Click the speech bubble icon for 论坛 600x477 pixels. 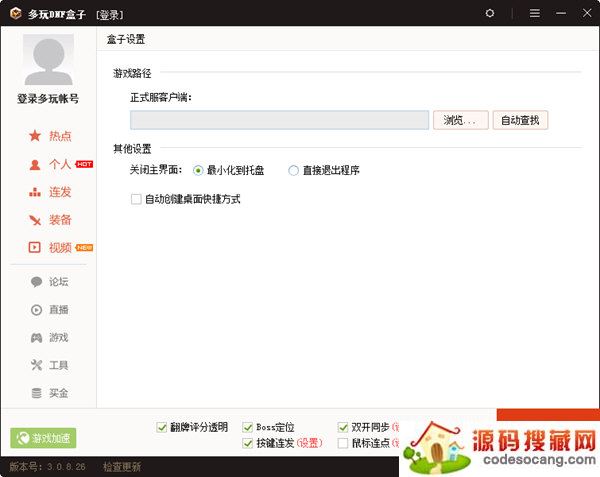tap(36, 282)
